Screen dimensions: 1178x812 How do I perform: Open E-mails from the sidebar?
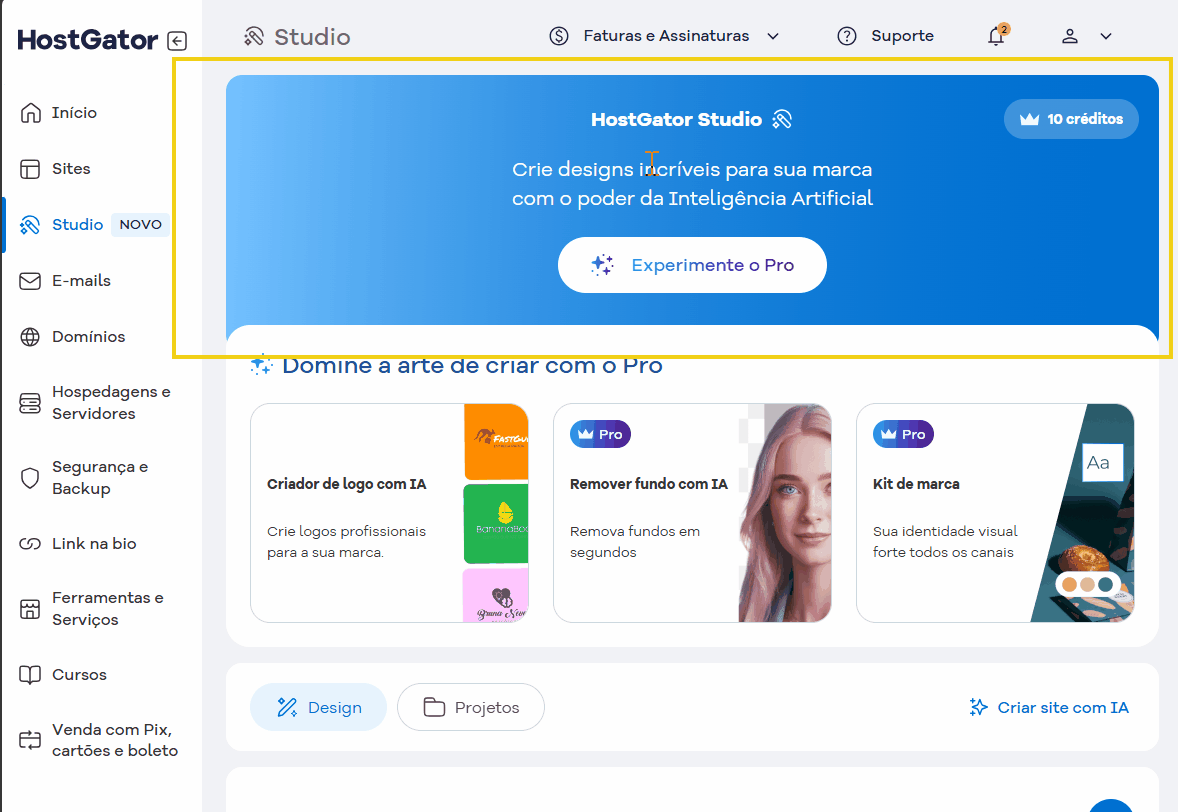[81, 281]
